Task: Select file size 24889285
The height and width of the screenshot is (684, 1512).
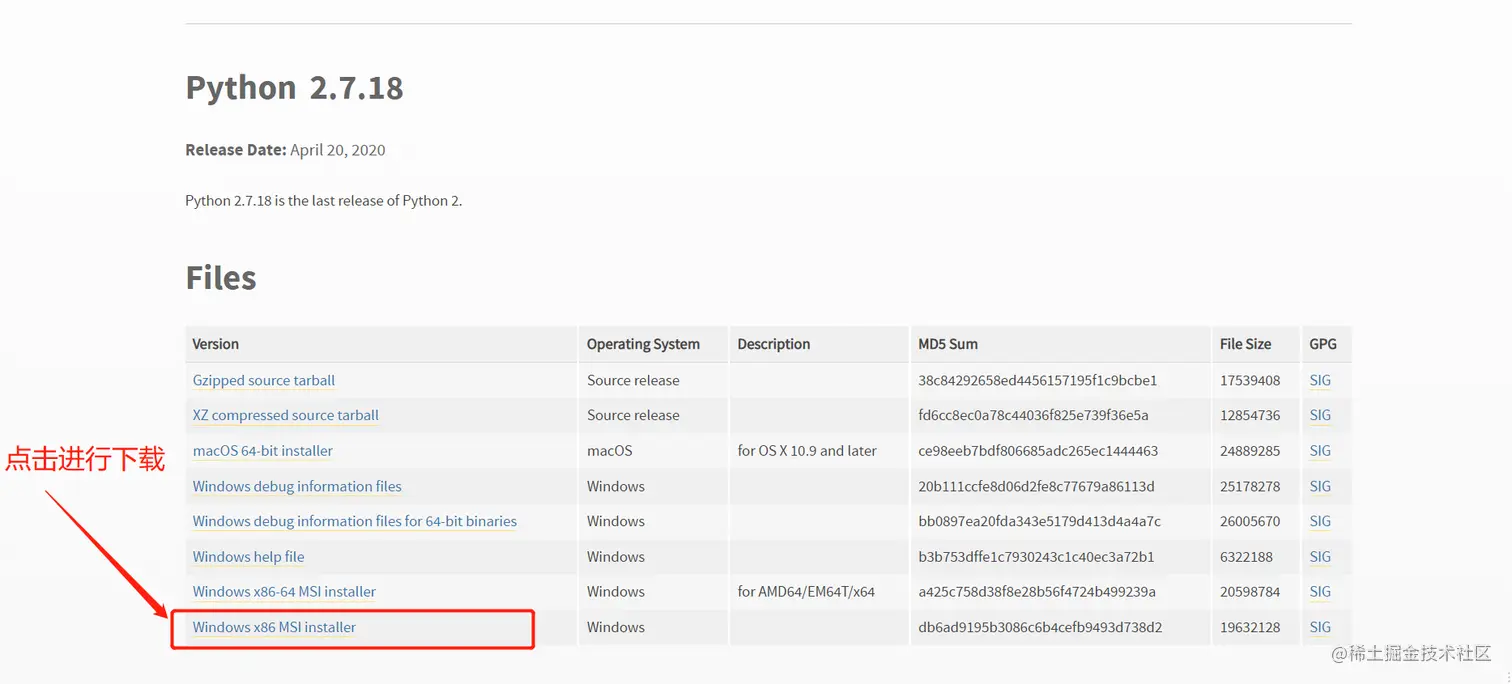Action: (x=1250, y=451)
